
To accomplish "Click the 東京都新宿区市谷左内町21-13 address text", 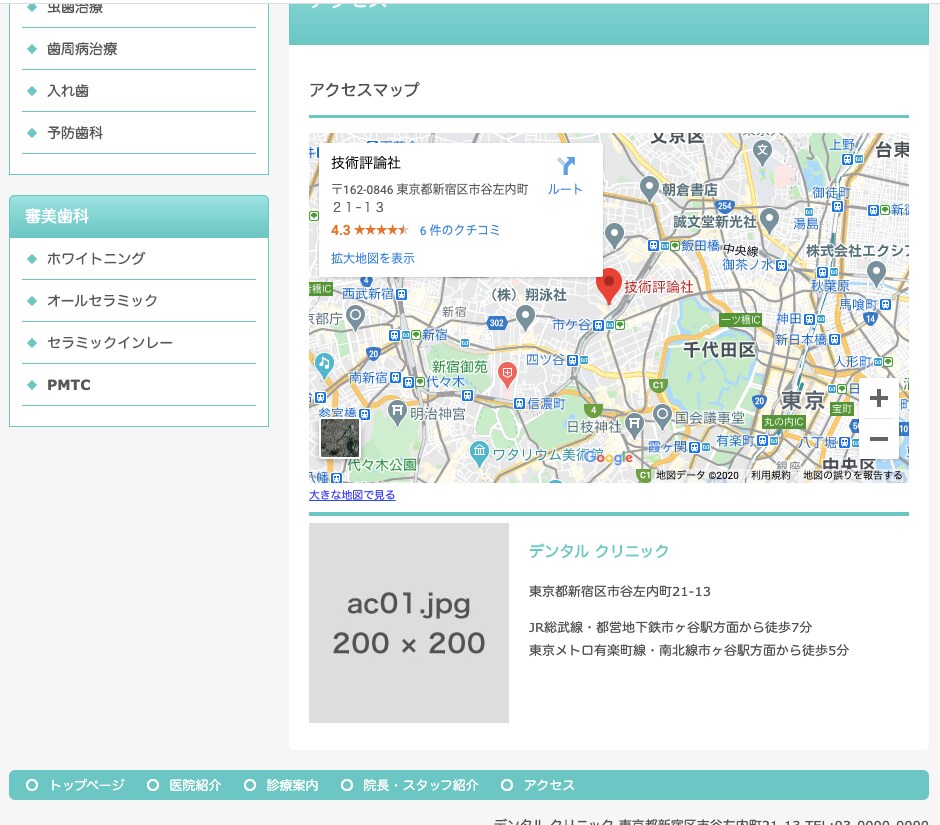I will [x=619, y=592].
